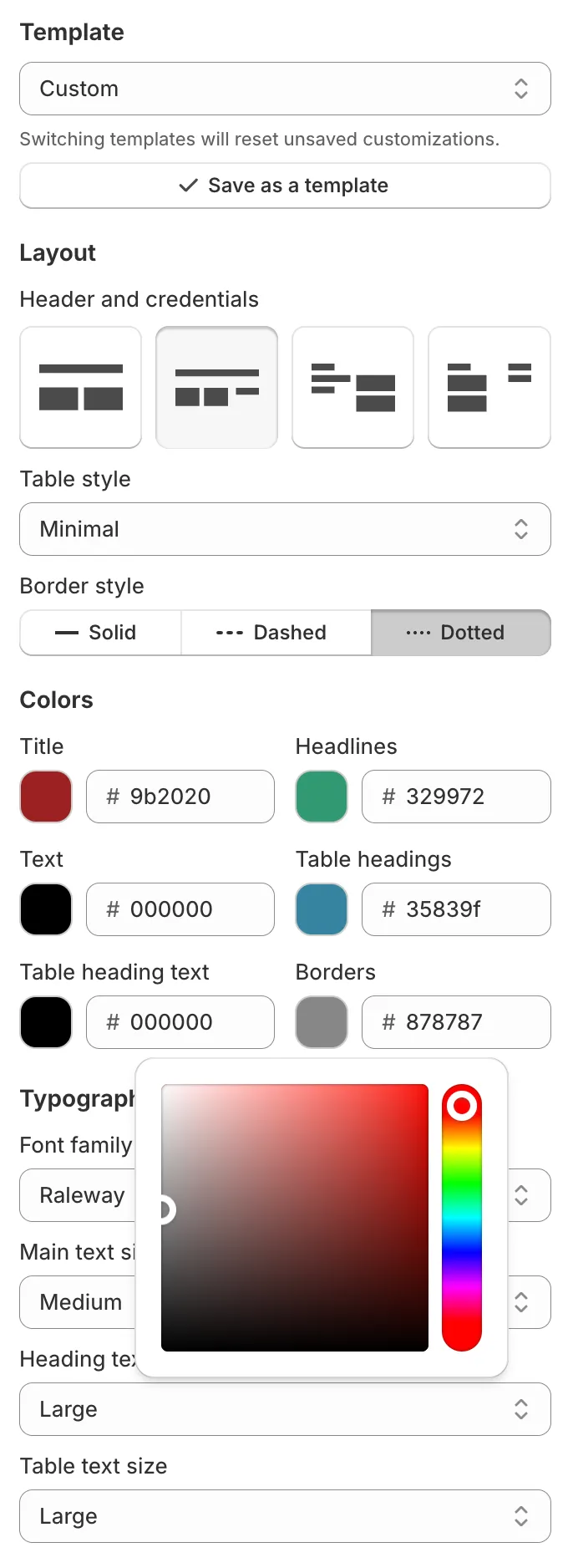
Task: Open the Heading text size dropdown
Action: [x=285, y=1409]
